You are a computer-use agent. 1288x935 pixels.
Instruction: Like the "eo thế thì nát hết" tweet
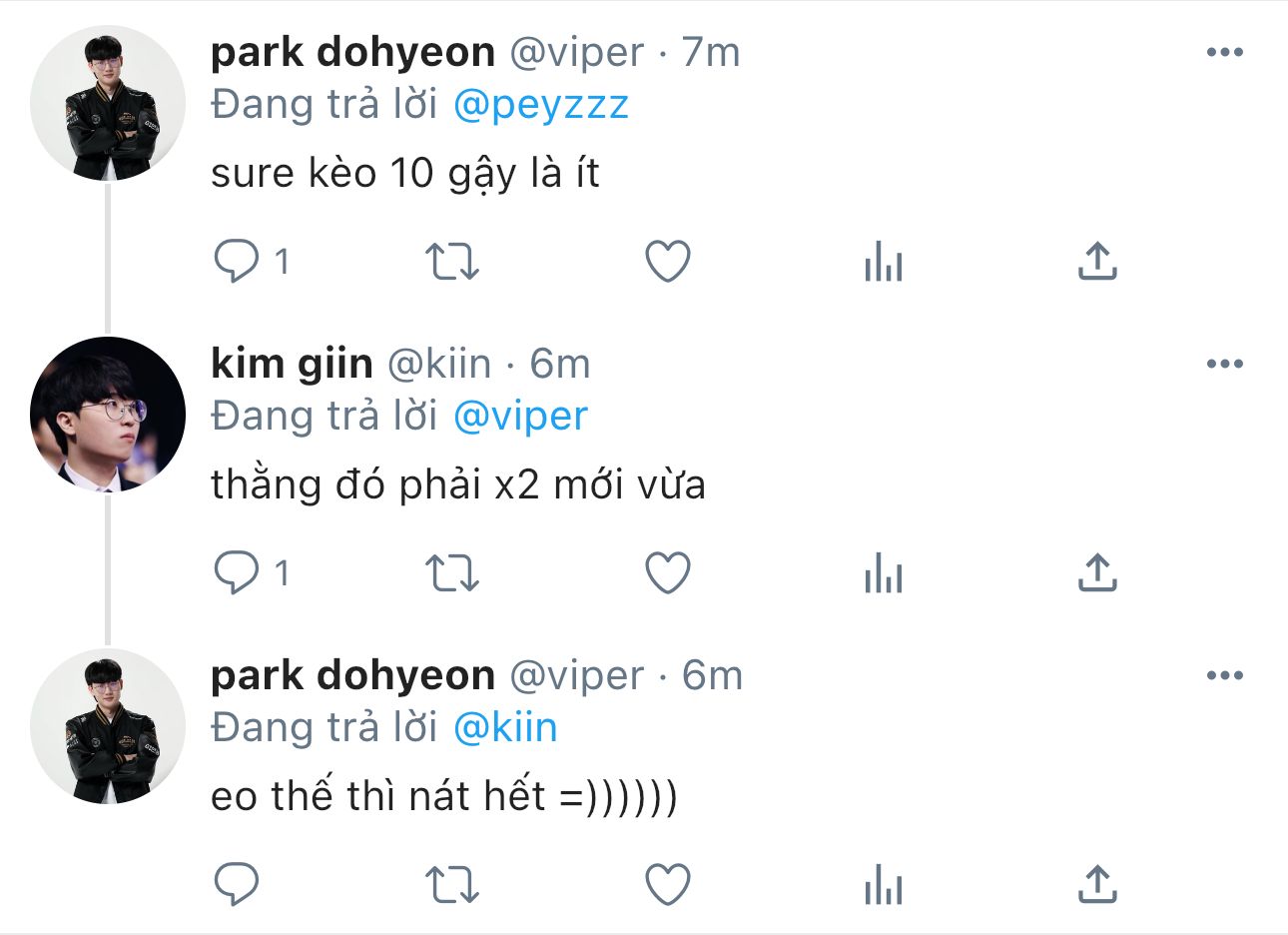coord(668,885)
